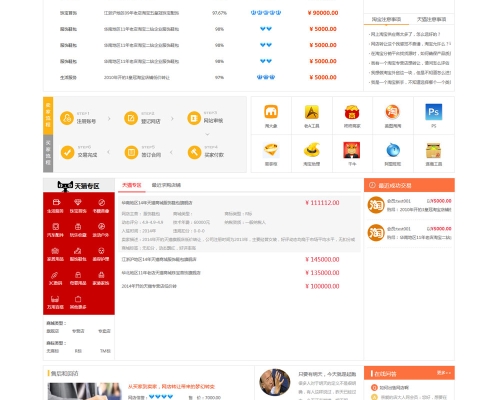The image size is (500, 400).
Task: Select the 美容护理 face category icon
Action: (x=101, y=254)
